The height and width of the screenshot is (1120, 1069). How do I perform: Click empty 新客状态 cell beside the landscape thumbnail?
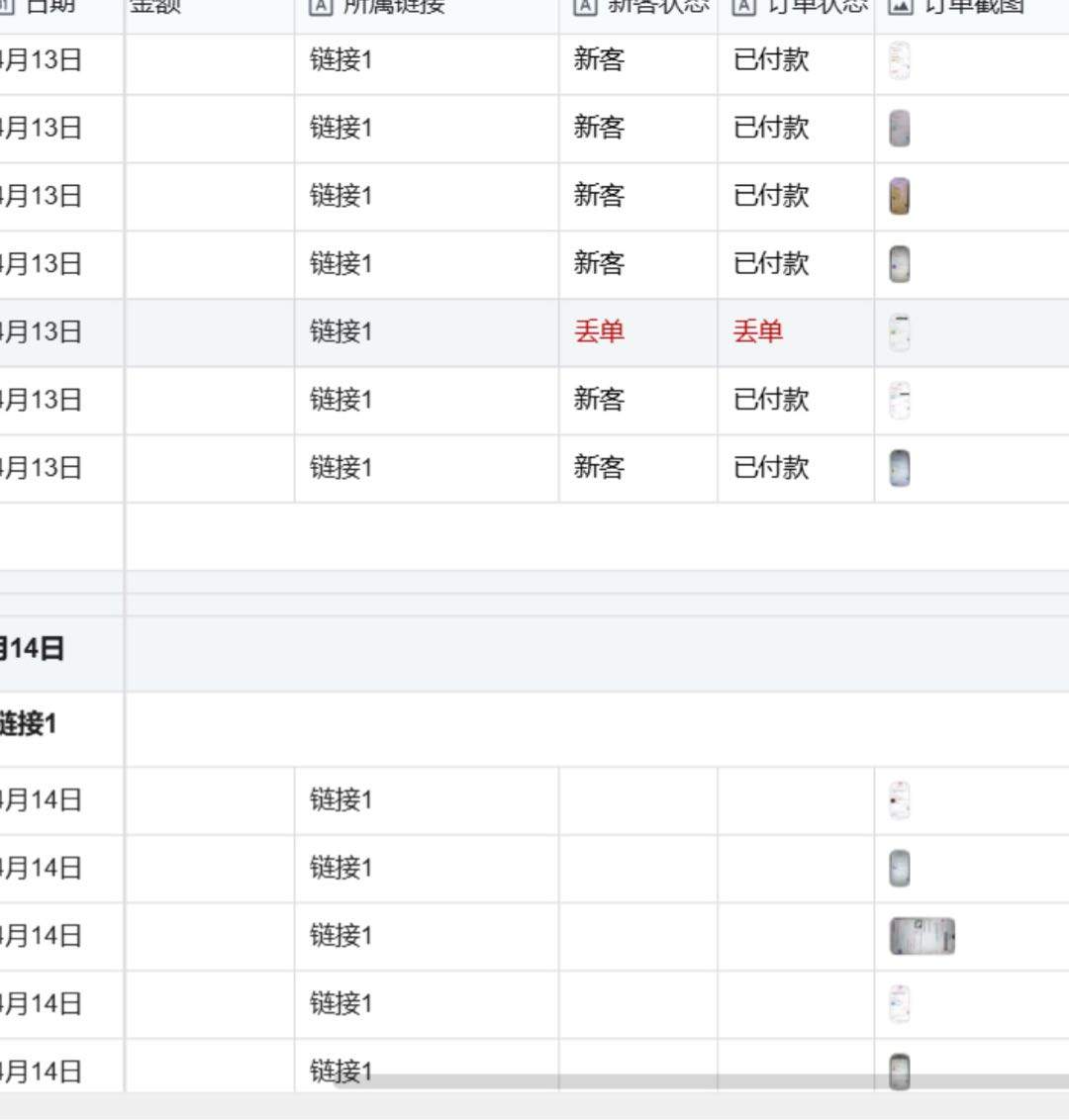point(637,936)
